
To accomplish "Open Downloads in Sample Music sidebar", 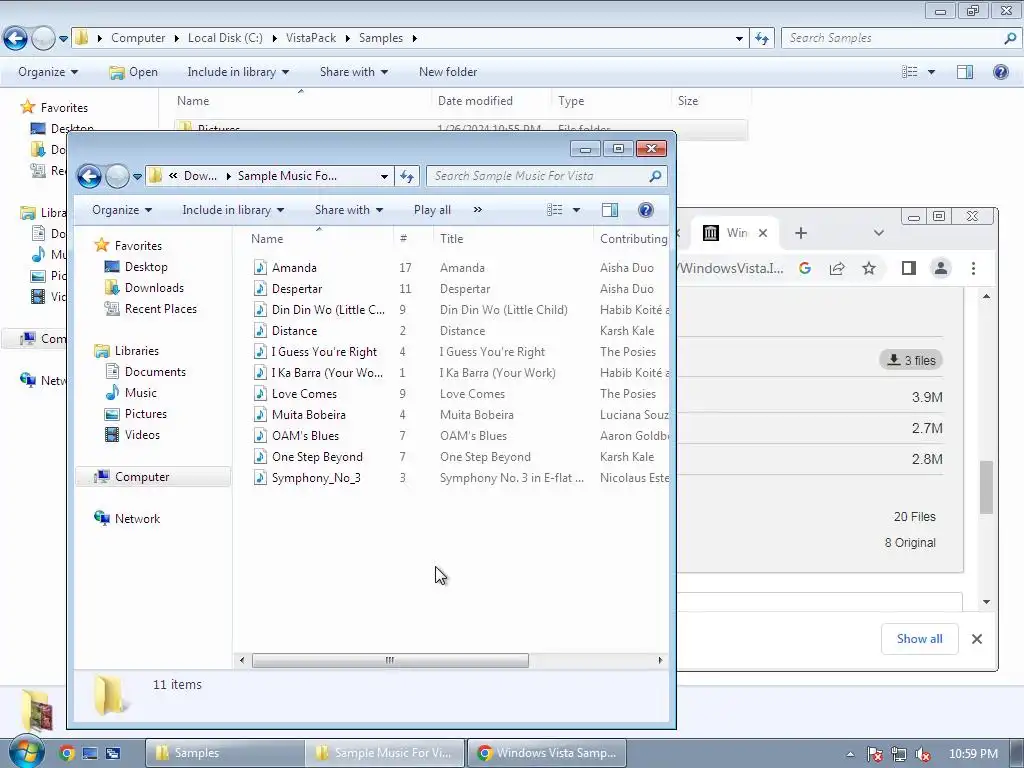I will tap(154, 287).
